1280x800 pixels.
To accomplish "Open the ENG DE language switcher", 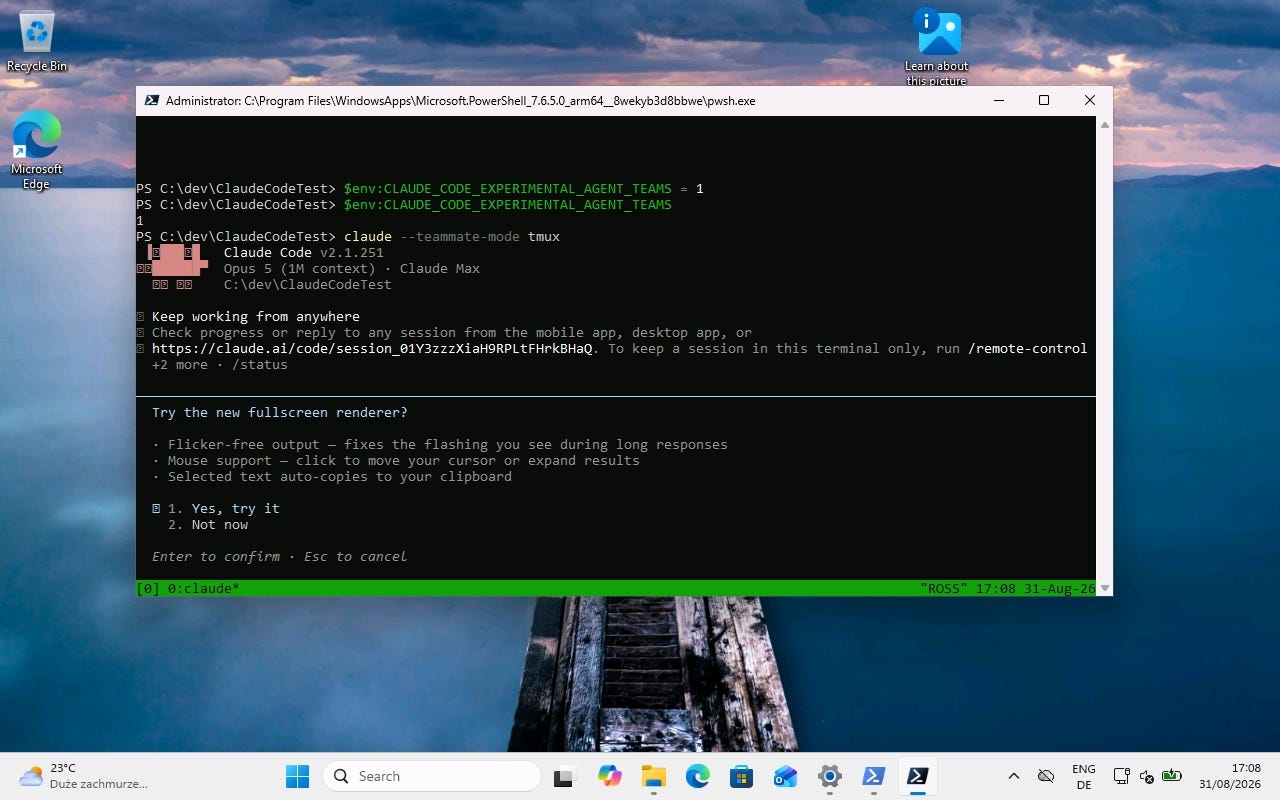I will click(x=1083, y=776).
